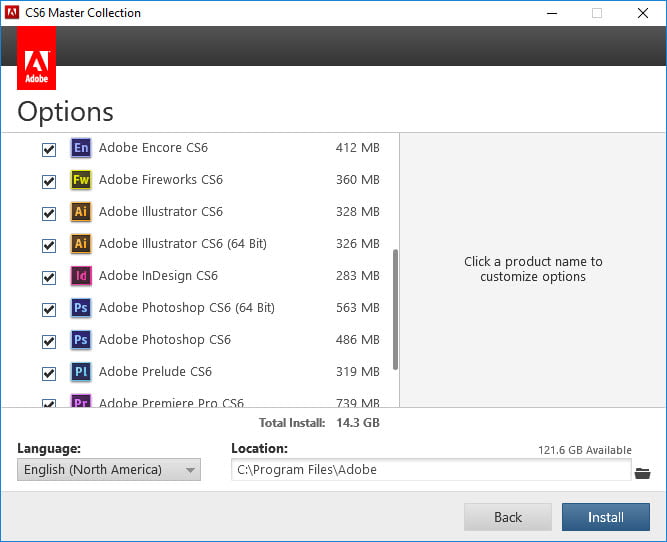This screenshot has width=667, height=542.
Task: Toggle the Adobe Photoshop CS6 486 MB checkbox
Action: pos(49,341)
